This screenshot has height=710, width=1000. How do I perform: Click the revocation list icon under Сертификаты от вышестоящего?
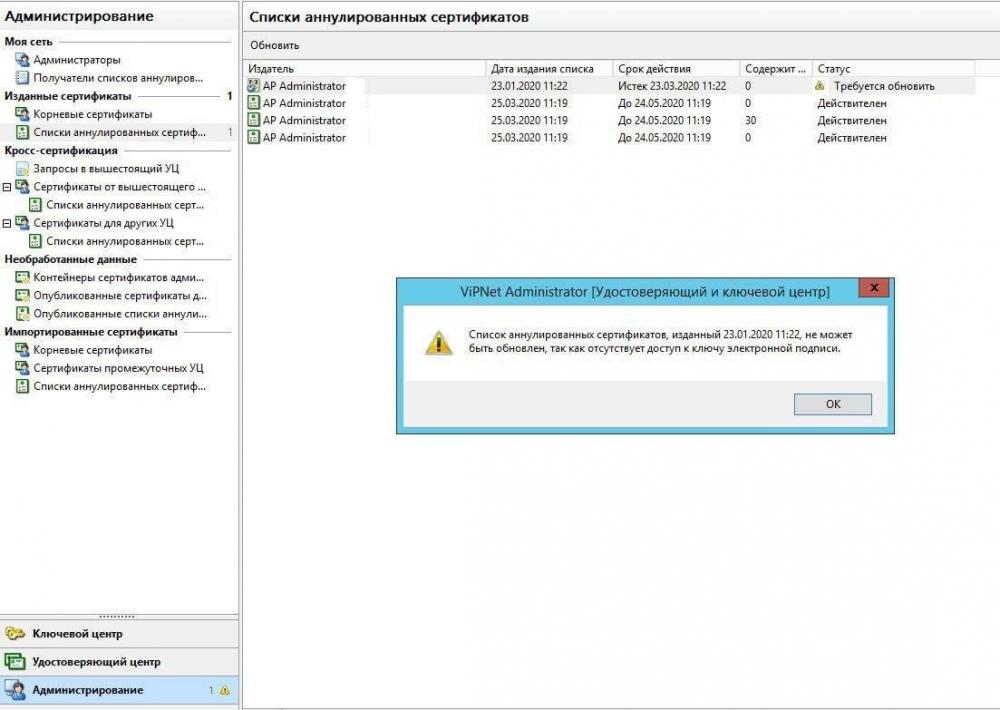pyautogui.click(x=36, y=205)
